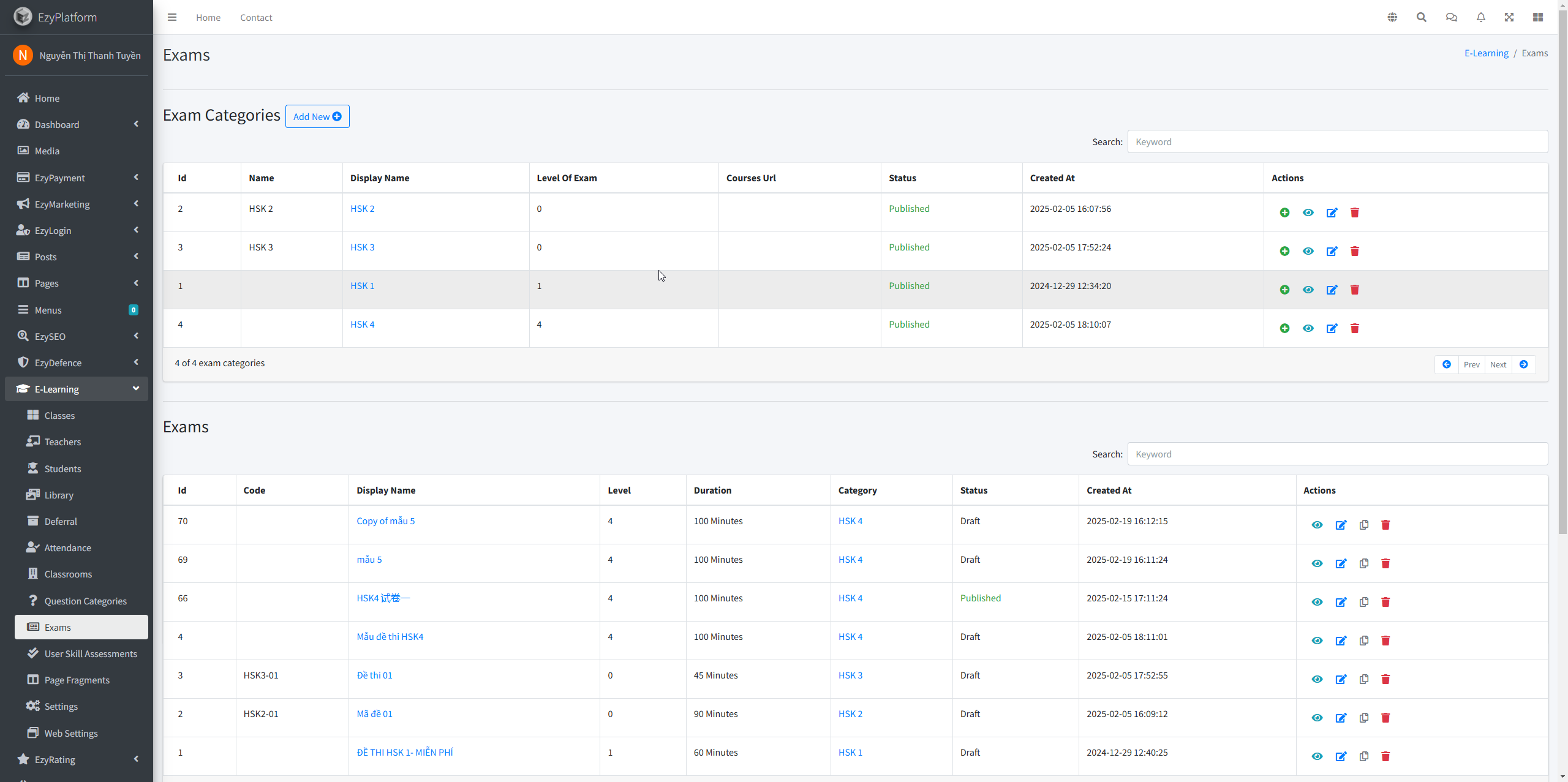This screenshot has height=782, width=1568.
Task: View 'Đề thi 01' exam with eye icon
Action: [x=1317, y=679]
